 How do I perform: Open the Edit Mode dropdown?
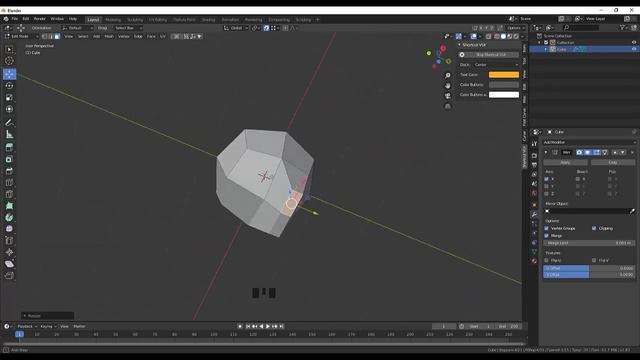(21, 36)
